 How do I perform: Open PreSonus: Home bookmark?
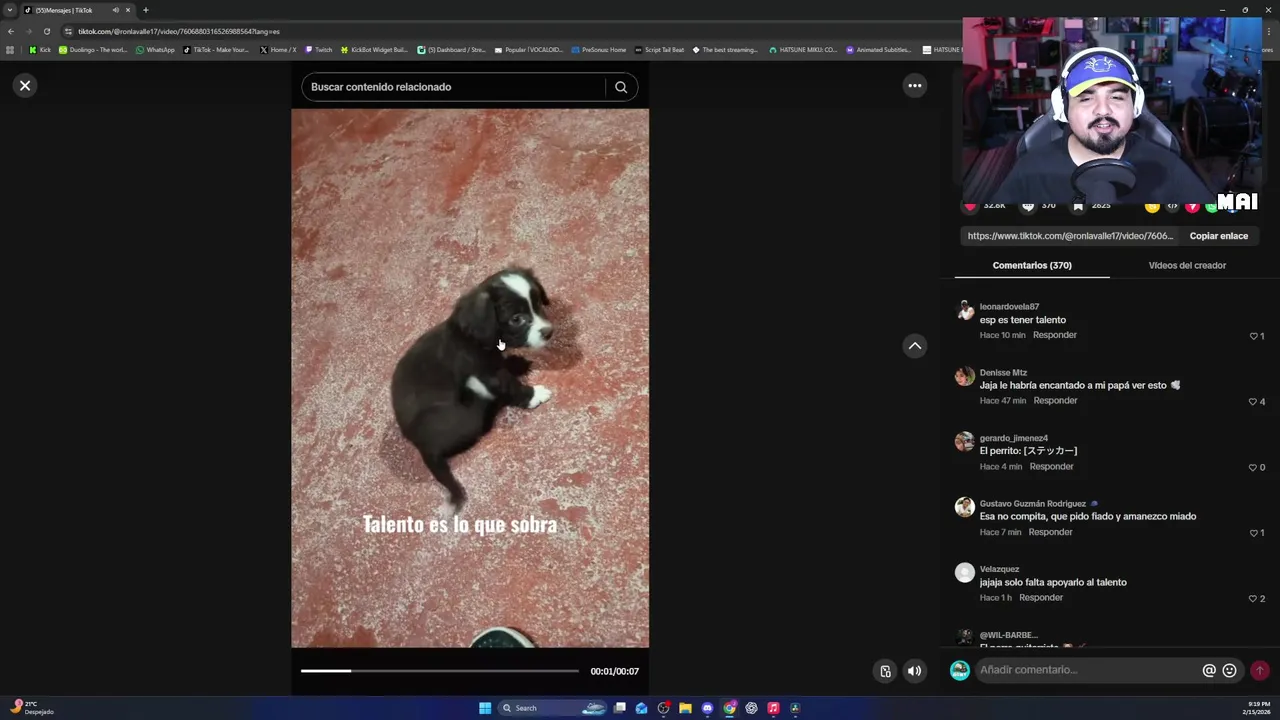point(599,50)
